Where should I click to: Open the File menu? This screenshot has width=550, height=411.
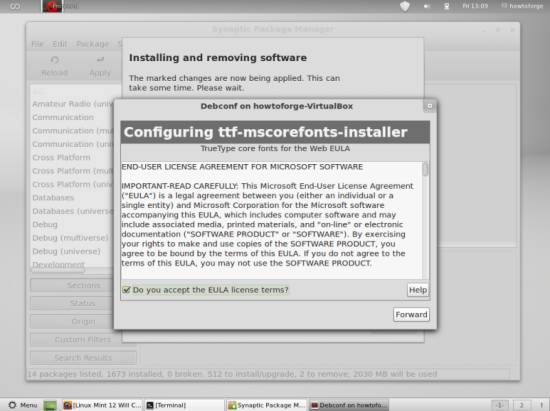click(x=38, y=44)
